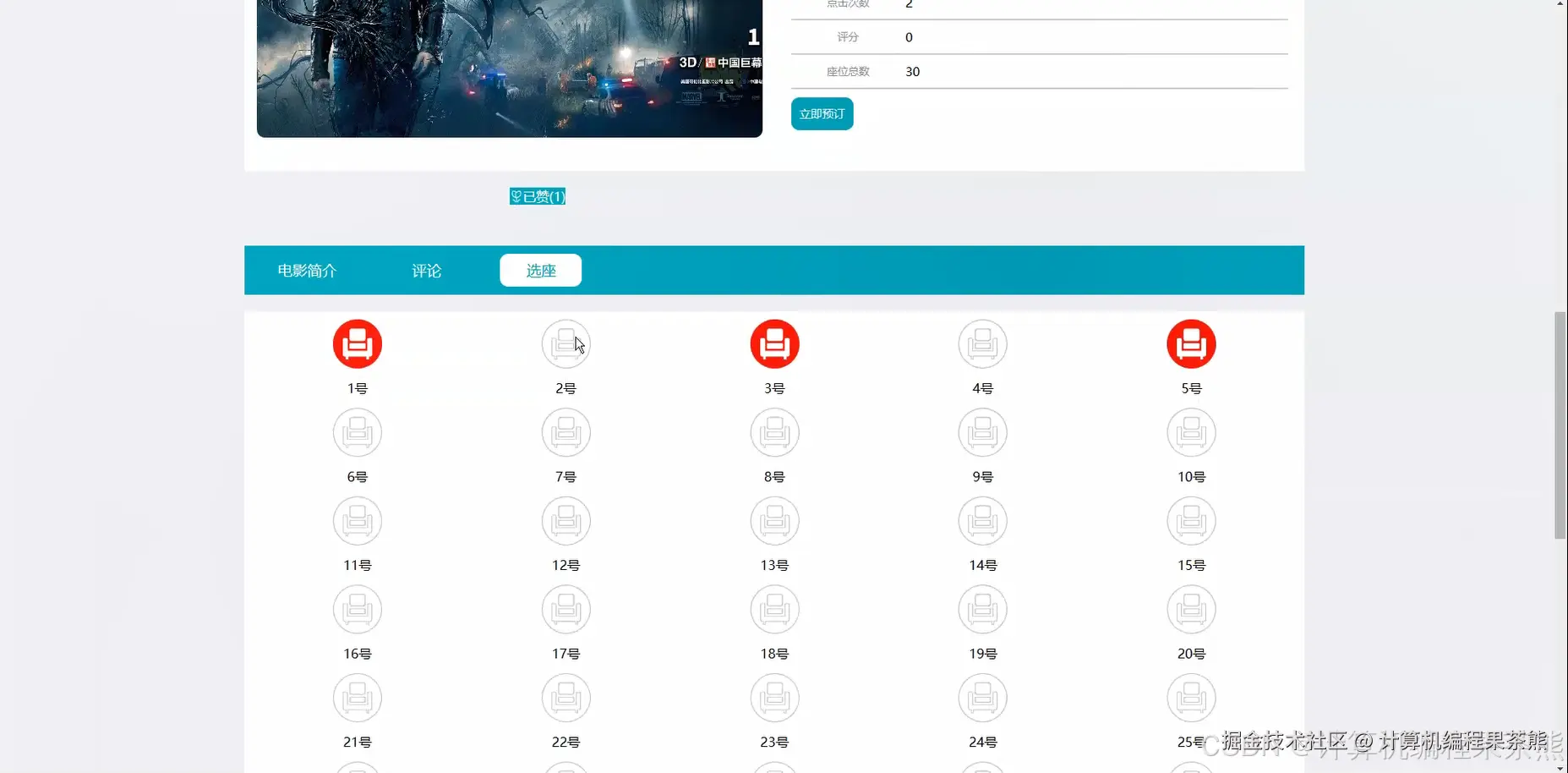This screenshot has height=773, width=1568.
Task: Click the vertical scrollbar thumb
Action: click(x=1560, y=425)
